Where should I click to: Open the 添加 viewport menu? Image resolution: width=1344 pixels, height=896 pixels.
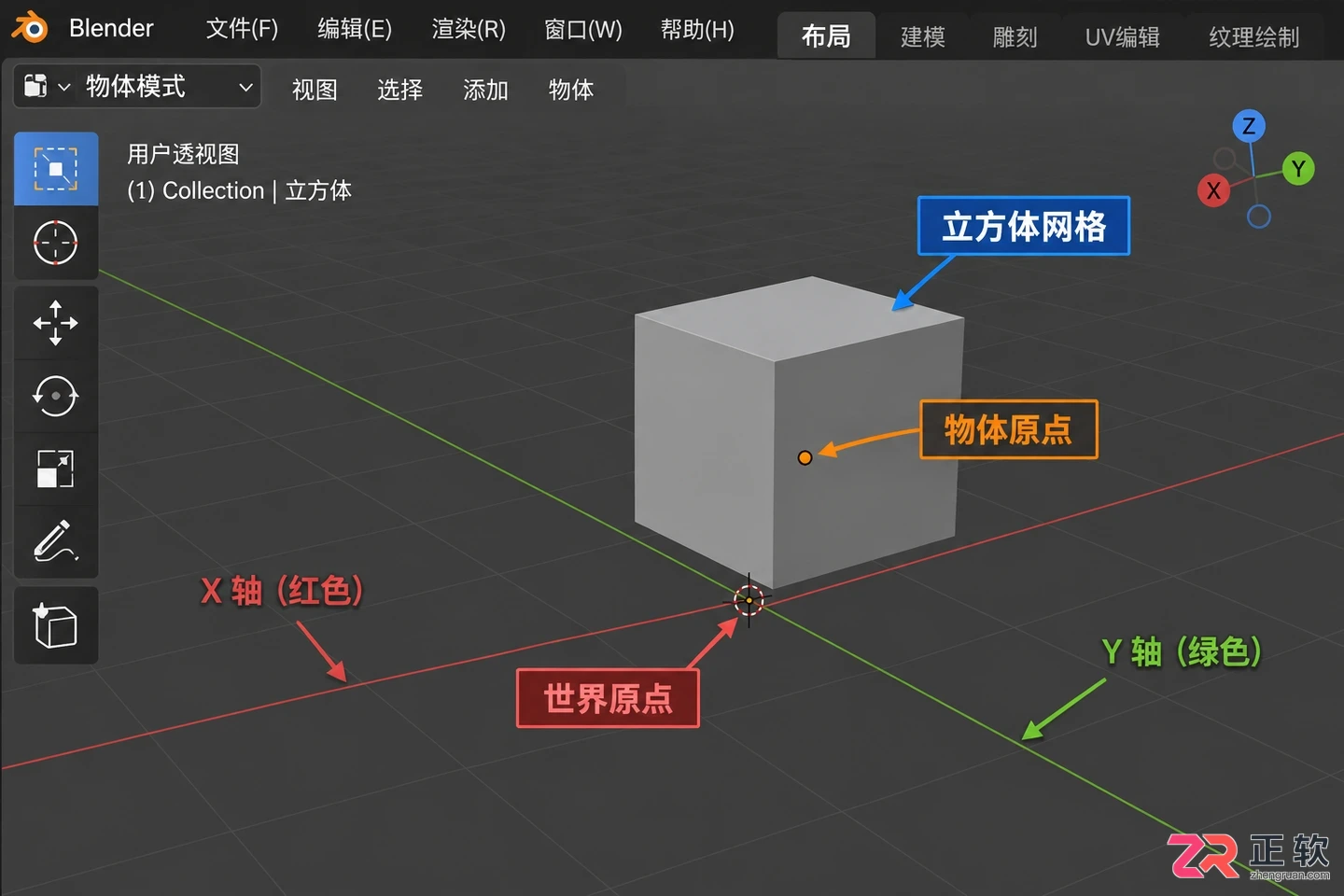486,90
